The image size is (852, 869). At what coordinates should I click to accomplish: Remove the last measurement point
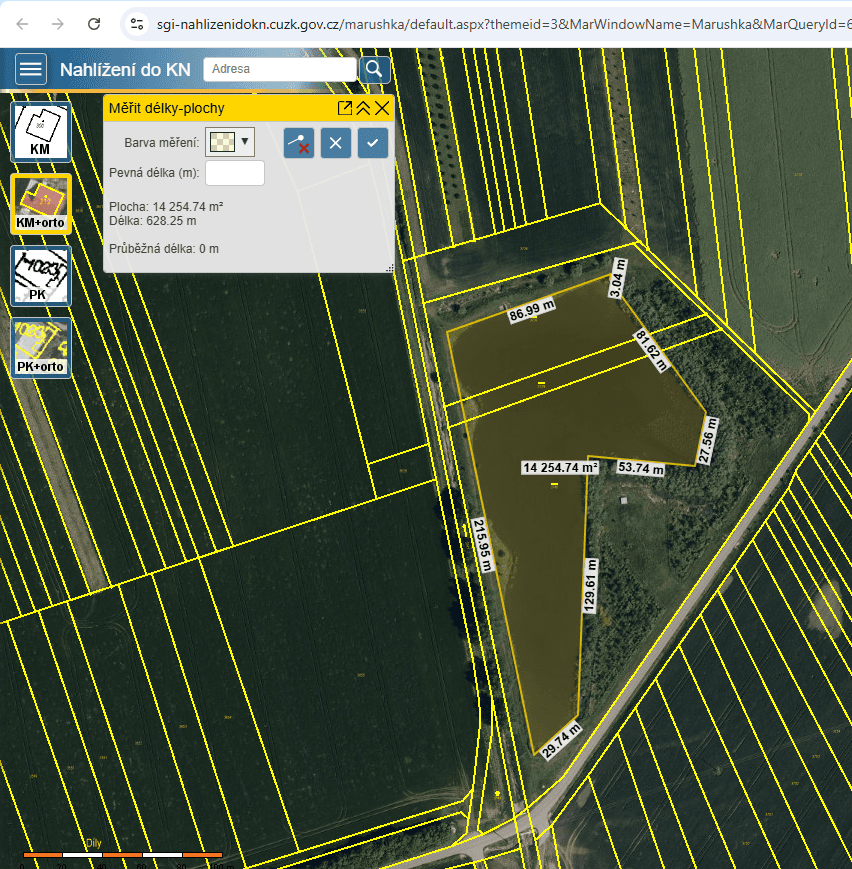pos(299,143)
